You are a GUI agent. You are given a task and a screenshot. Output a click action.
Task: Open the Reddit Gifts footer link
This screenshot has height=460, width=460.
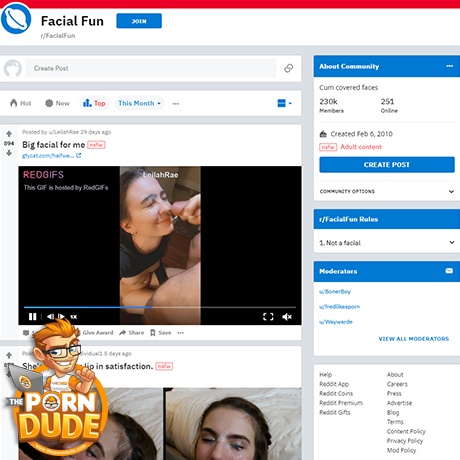click(x=335, y=412)
